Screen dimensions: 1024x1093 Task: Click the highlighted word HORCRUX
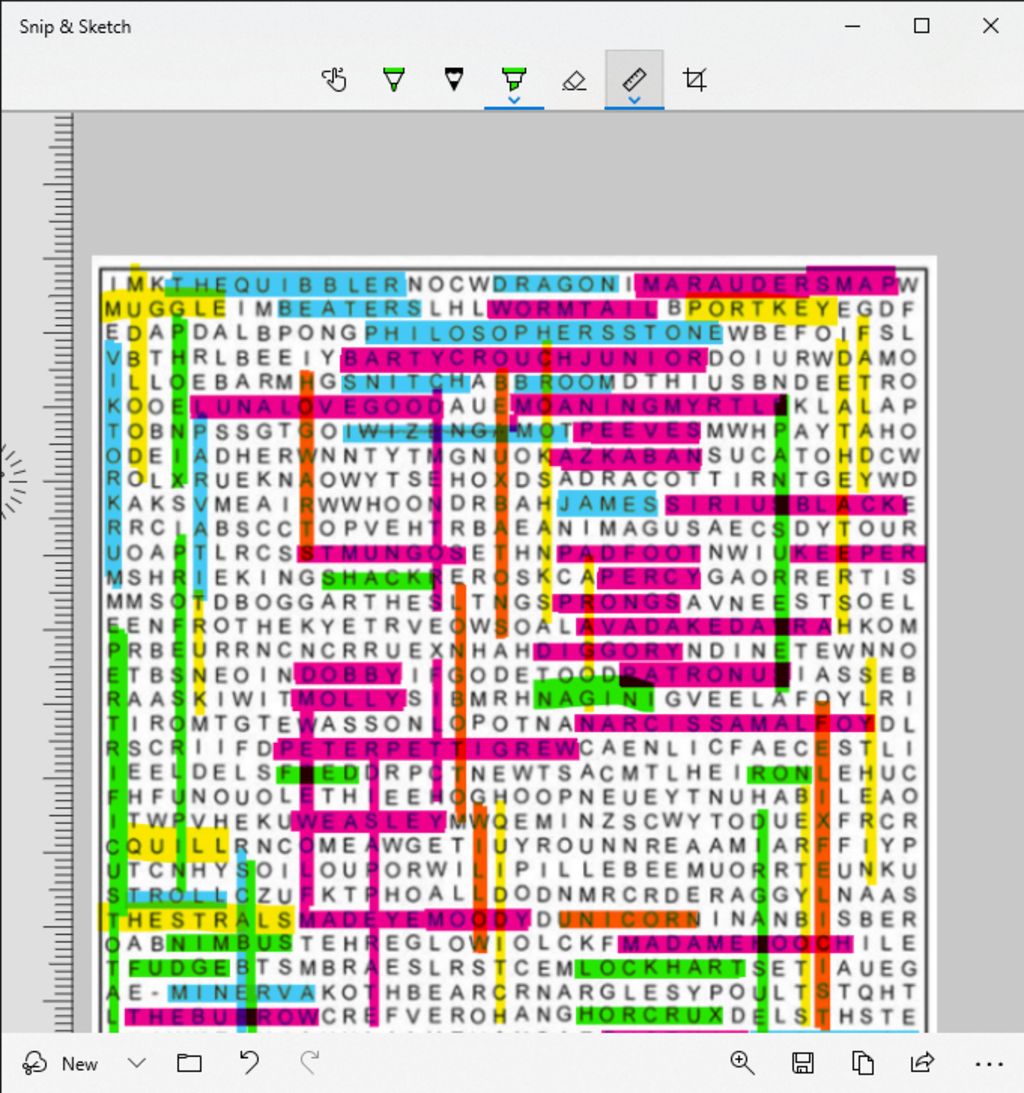click(649, 1015)
